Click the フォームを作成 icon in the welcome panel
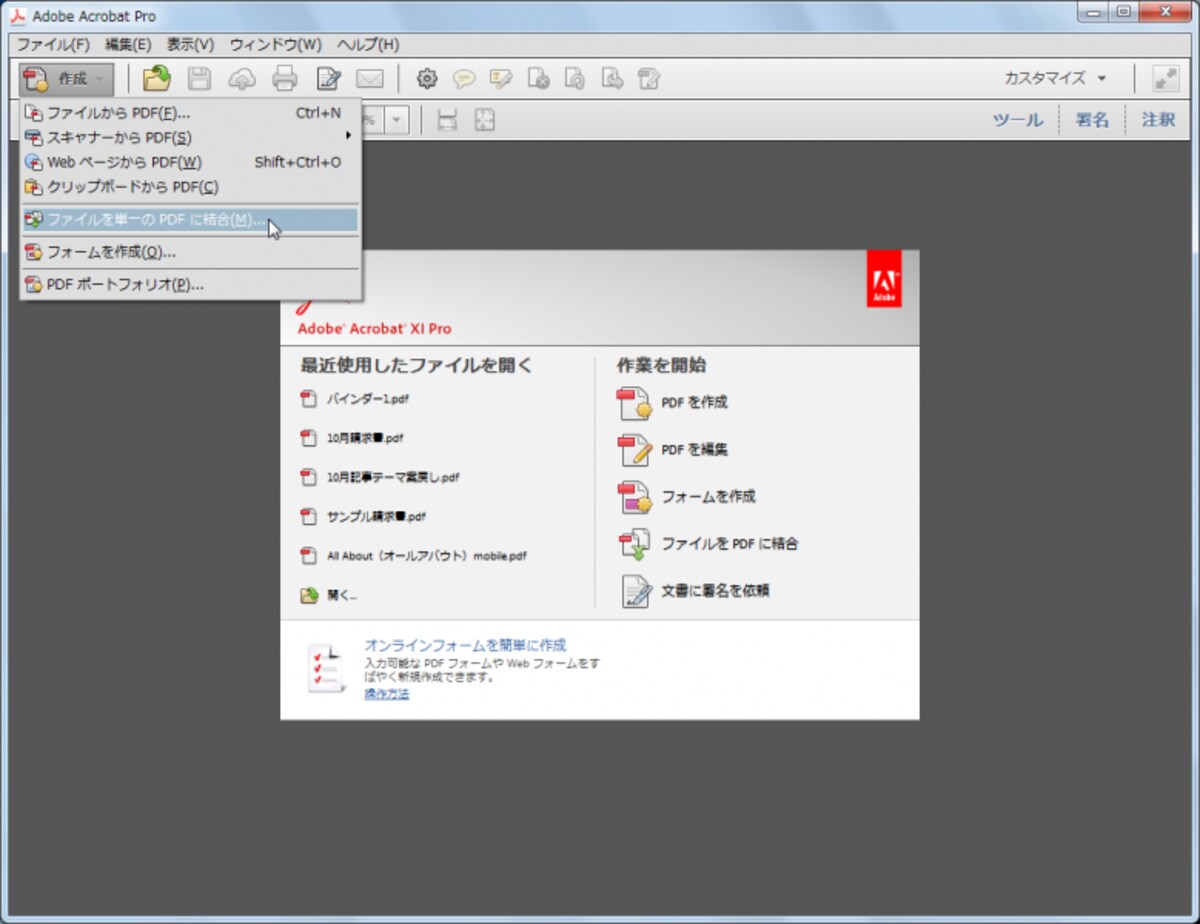 coord(635,497)
